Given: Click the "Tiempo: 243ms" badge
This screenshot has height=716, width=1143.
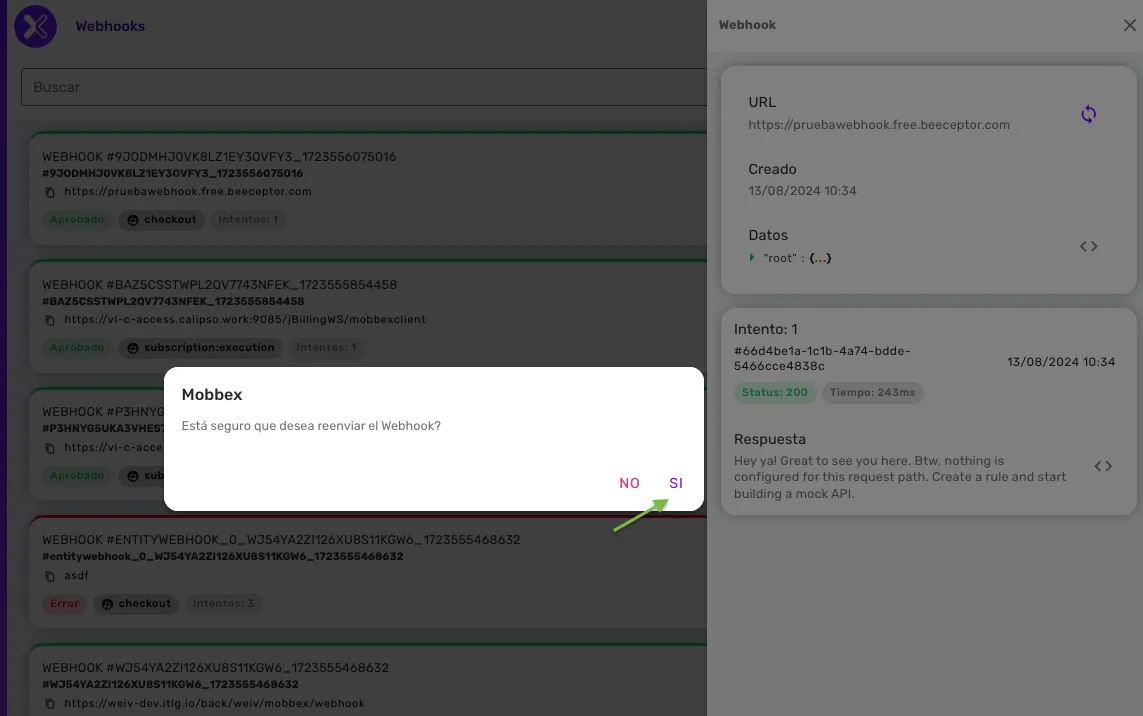Looking at the screenshot, I should coord(872,392).
